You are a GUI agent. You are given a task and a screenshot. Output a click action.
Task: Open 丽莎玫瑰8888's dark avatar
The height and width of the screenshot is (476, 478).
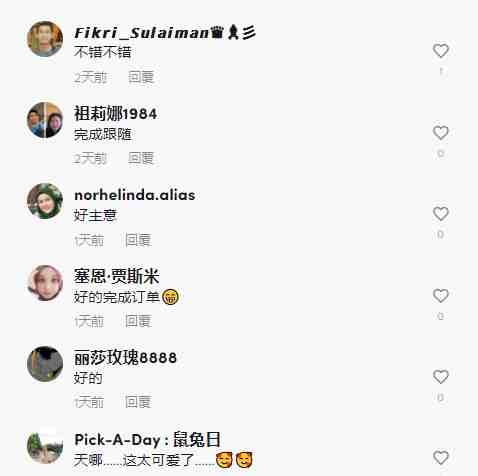coord(45,364)
